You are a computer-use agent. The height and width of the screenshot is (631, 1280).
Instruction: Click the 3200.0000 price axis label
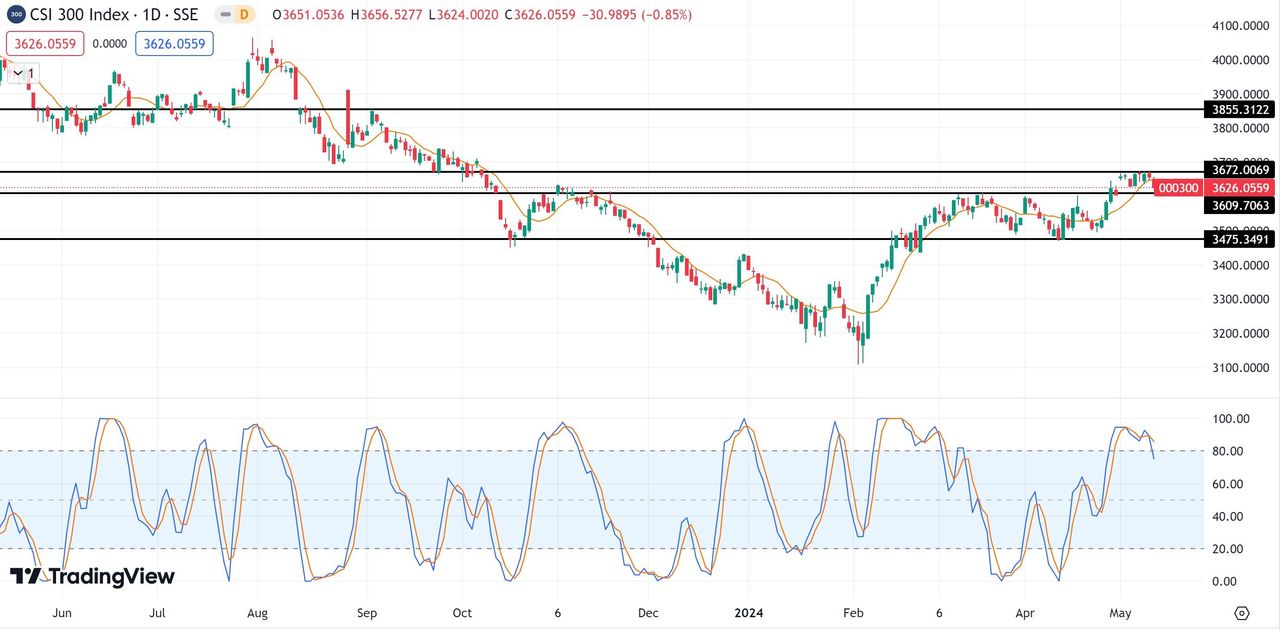pos(1241,333)
